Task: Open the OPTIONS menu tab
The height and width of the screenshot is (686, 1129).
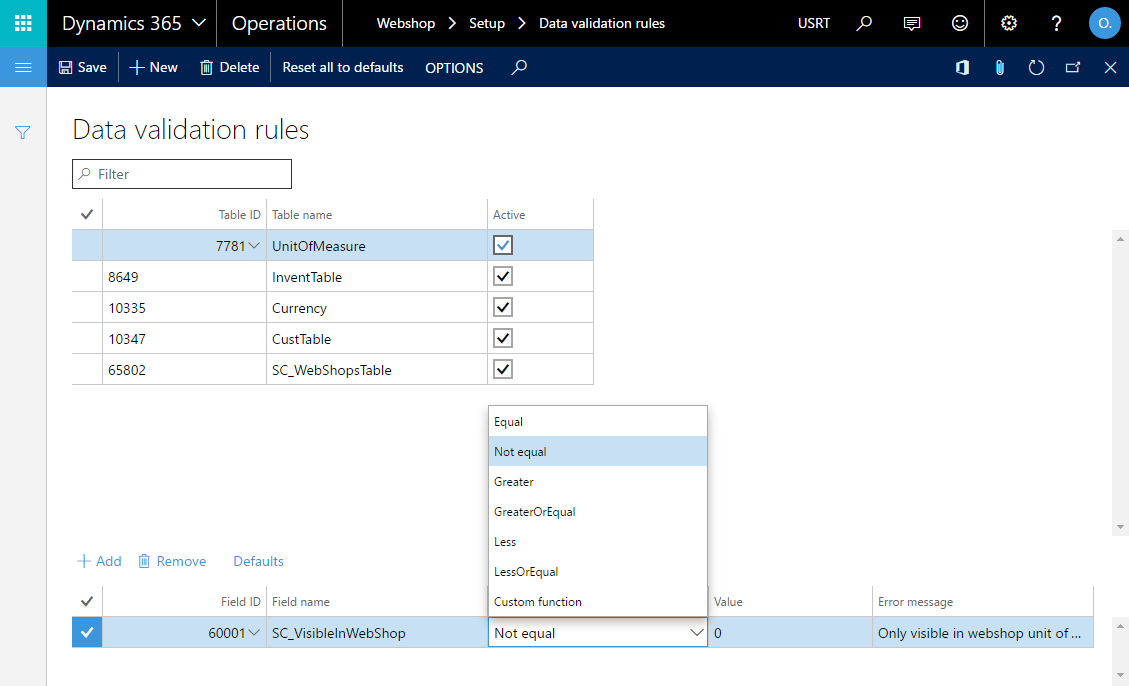Action: 453,67
